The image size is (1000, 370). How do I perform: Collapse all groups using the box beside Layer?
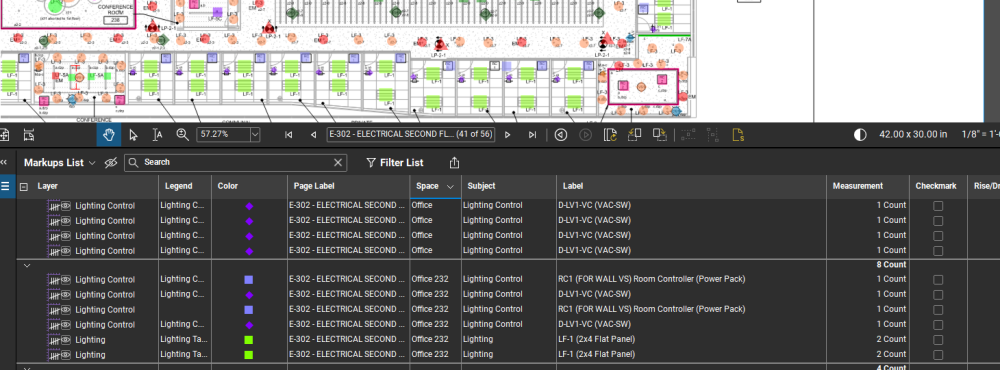point(24,187)
